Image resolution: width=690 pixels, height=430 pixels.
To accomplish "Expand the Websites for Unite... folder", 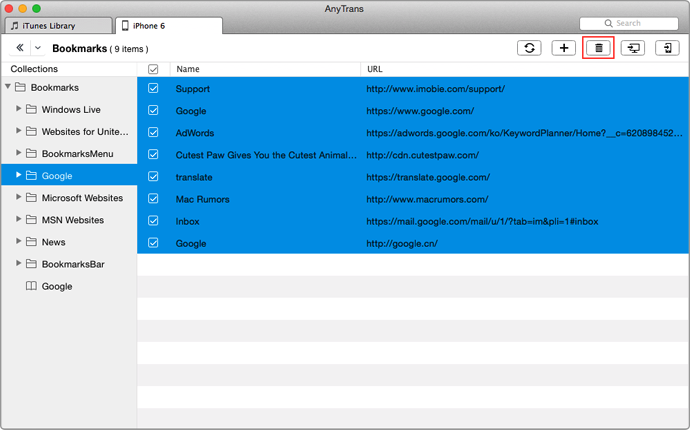I will [x=18, y=130].
